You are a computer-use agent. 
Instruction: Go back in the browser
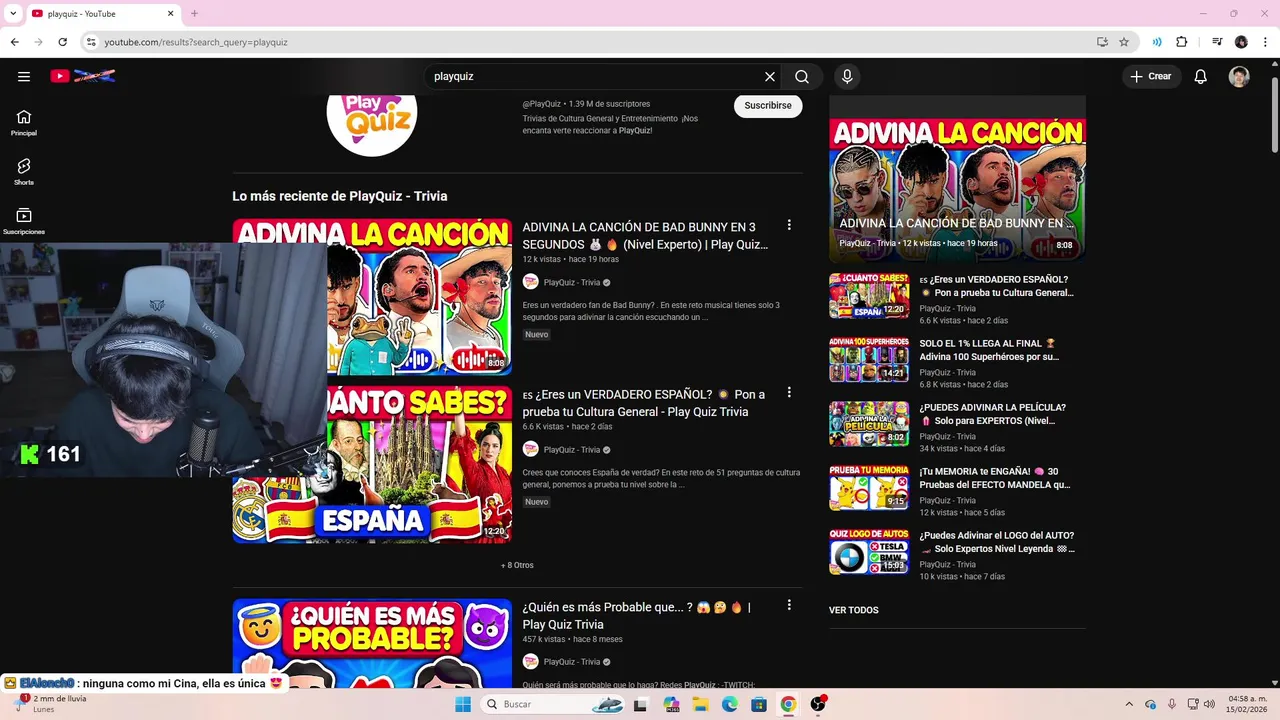point(14,42)
